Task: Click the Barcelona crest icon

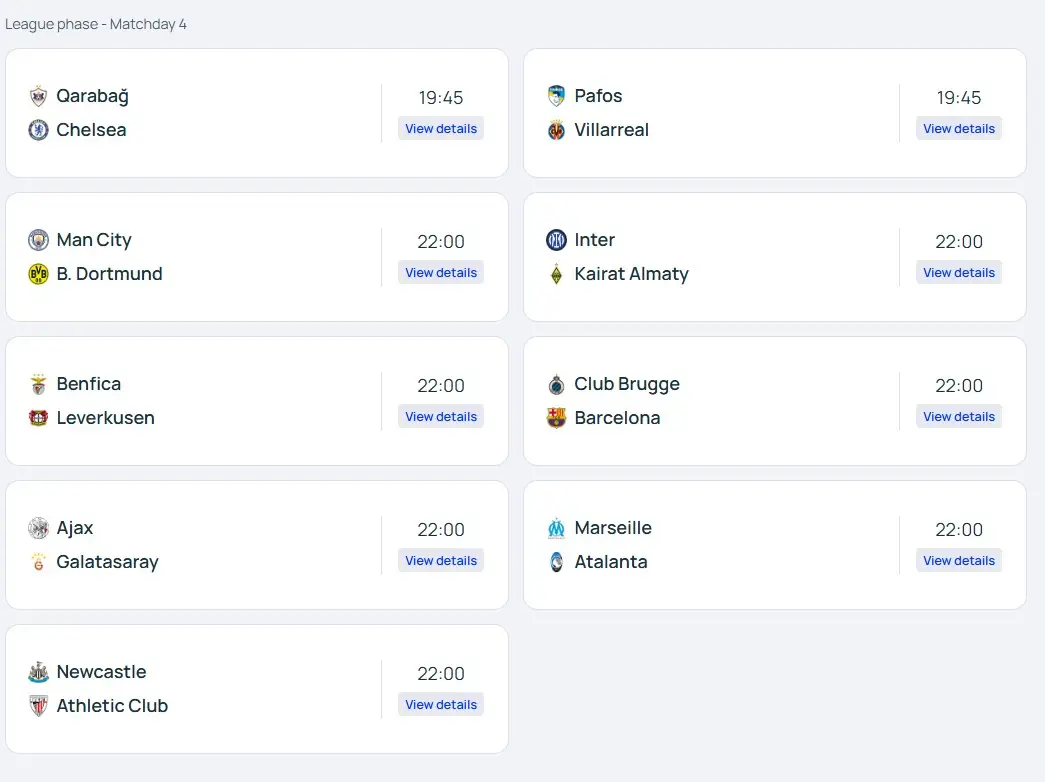Action: 556,418
